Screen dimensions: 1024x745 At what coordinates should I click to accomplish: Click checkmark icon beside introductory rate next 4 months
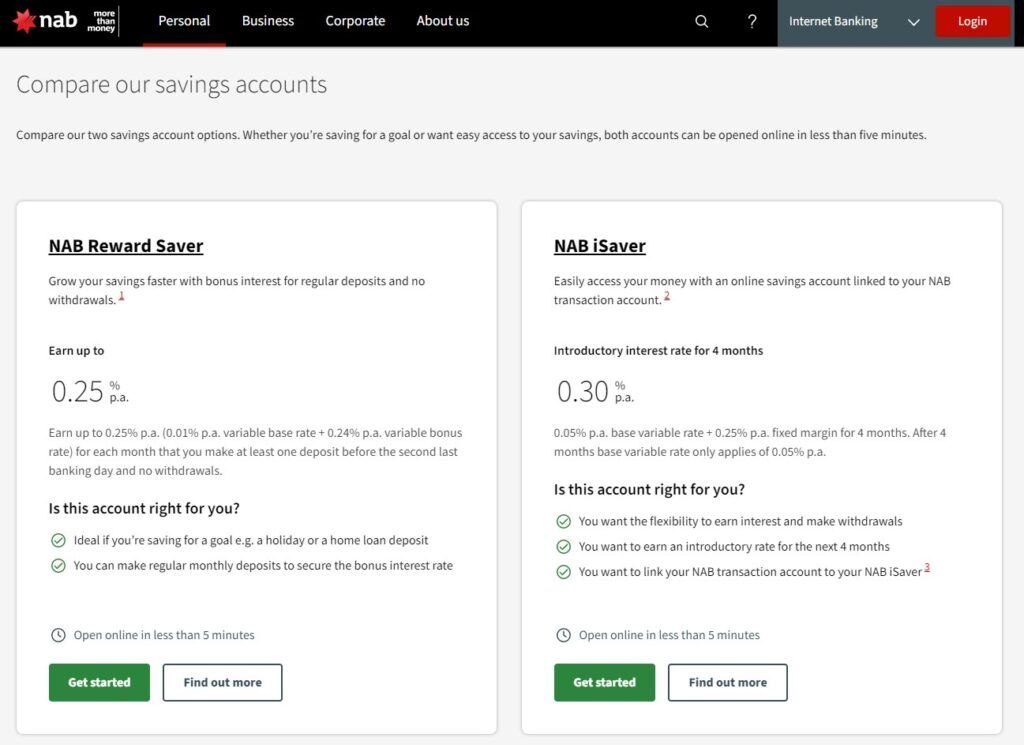point(564,547)
